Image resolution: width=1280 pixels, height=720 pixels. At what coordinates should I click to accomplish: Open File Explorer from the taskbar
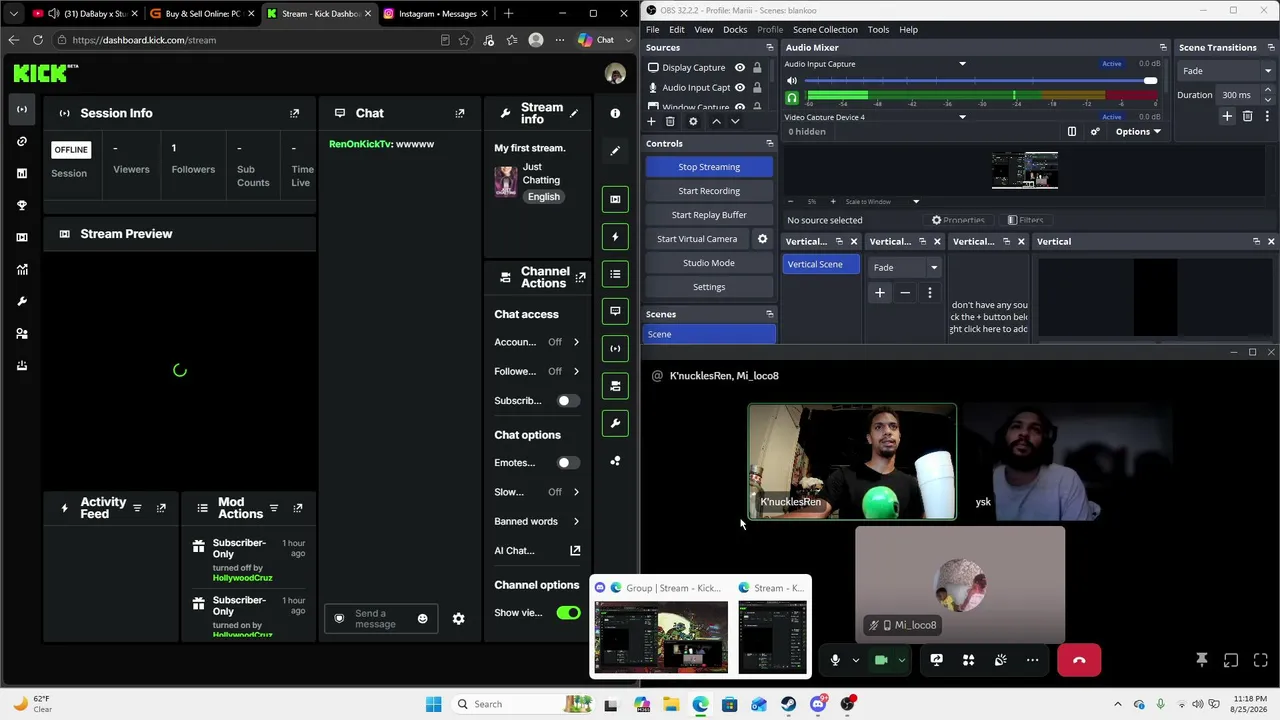[671, 704]
